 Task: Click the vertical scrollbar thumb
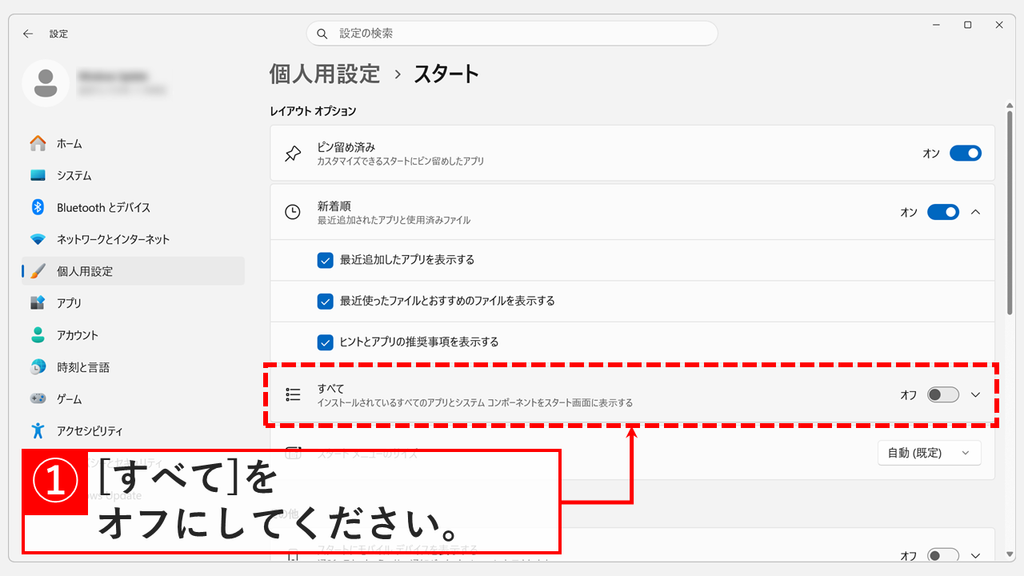pyautogui.click(x=1010, y=214)
